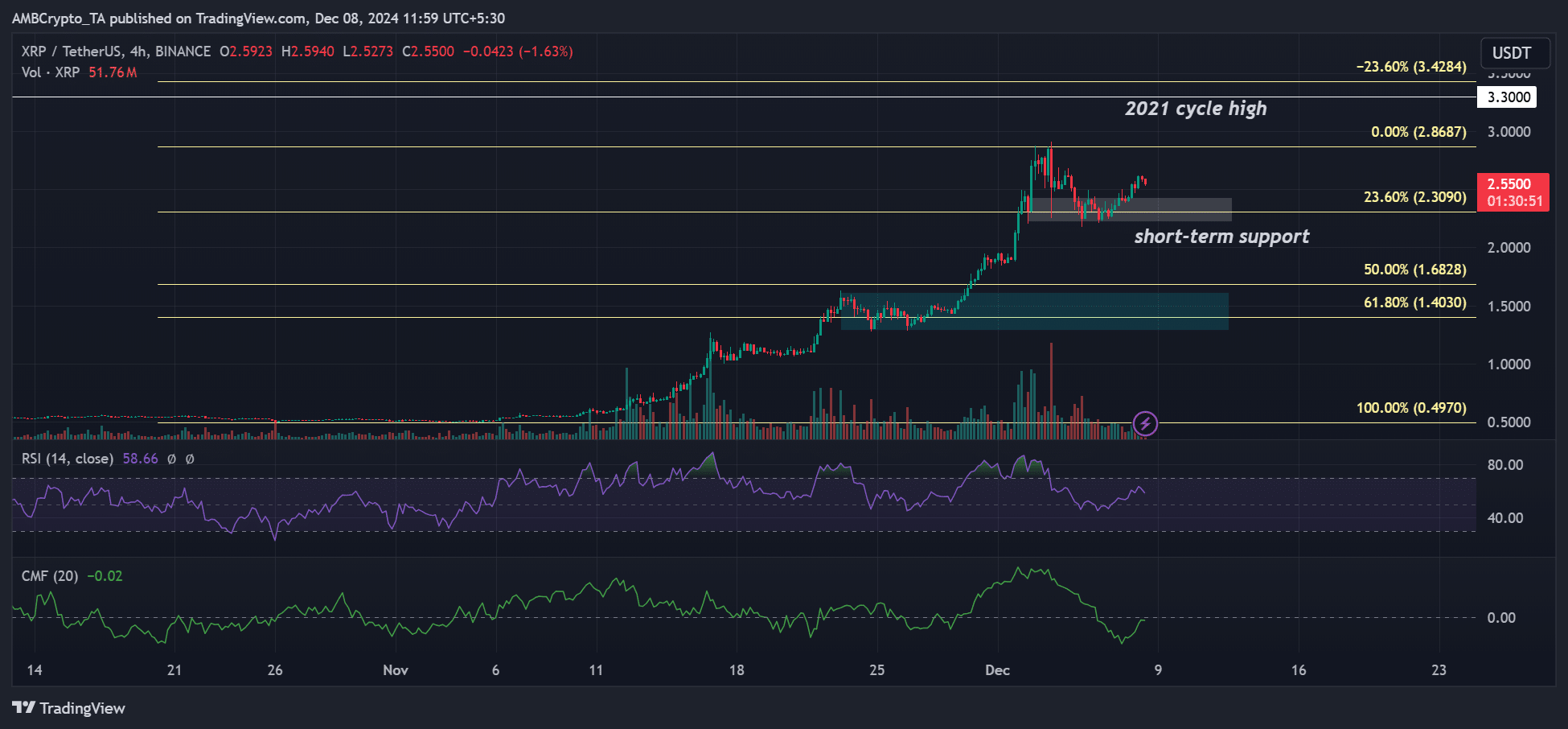Click the 23.60% (2.3090) Fibonacci label
Viewport: 1568px width, 729px height.
click(x=1414, y=197)
